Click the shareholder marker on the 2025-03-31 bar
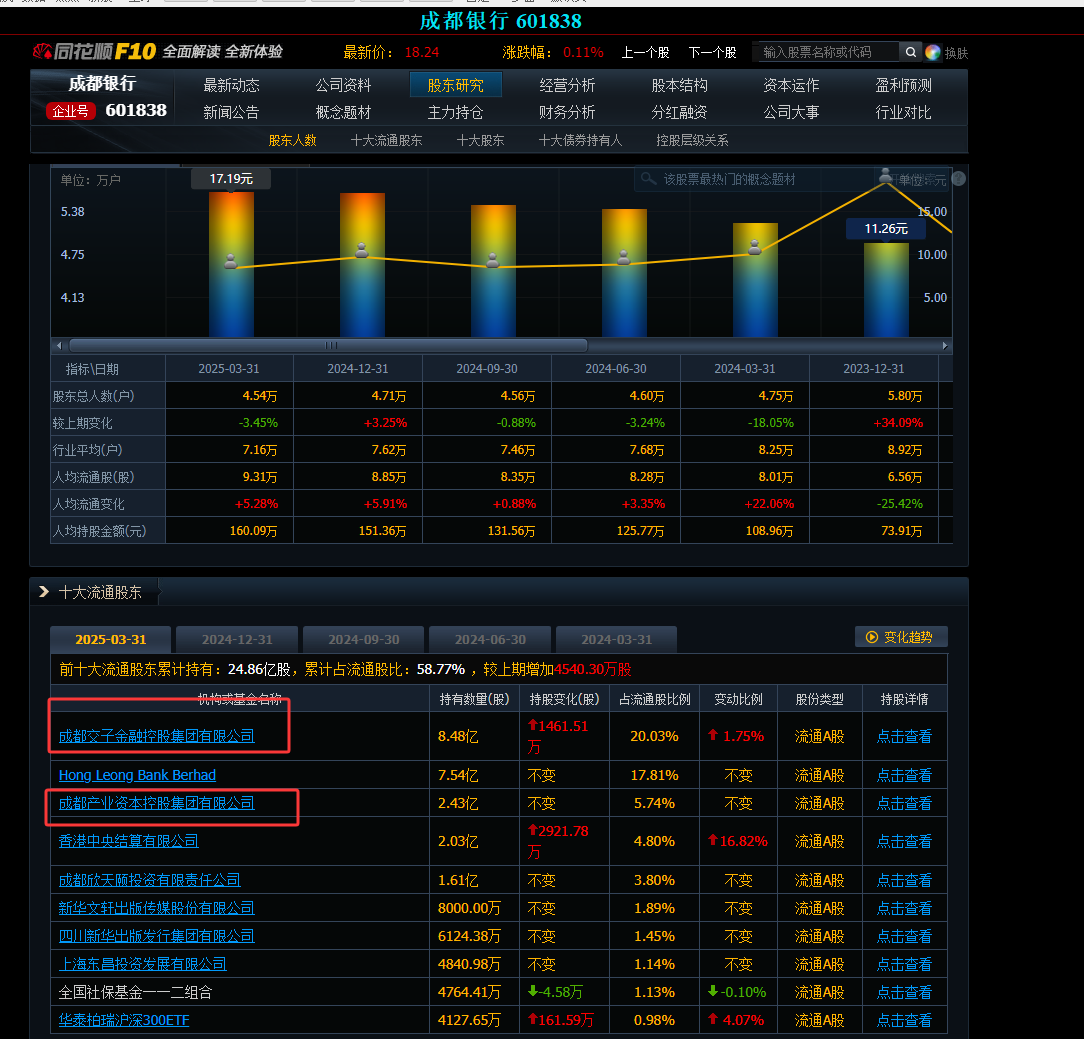This screenshot has height=1039, width=1084. [231, 261]
